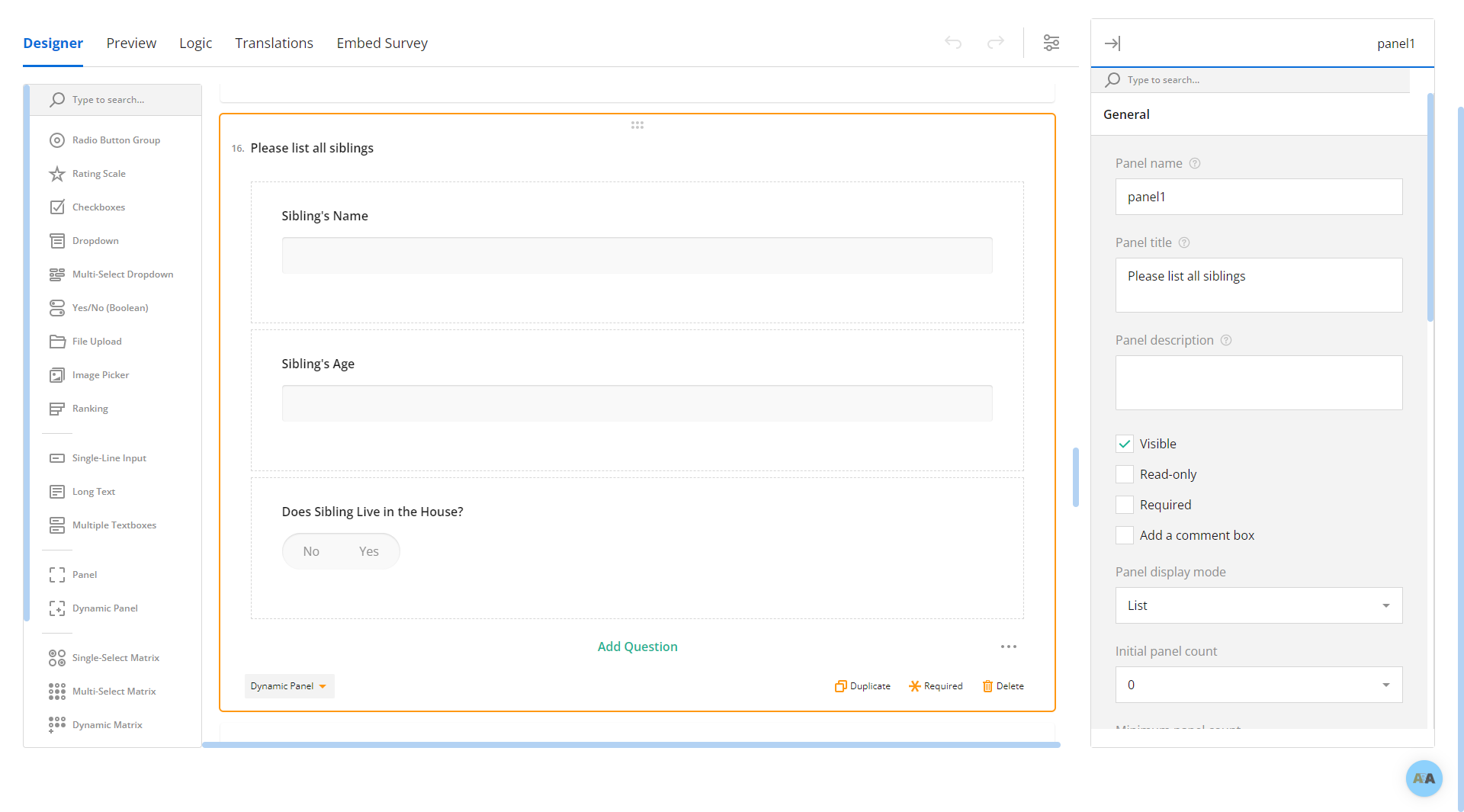Image resolution: width=1464 pixels, height=812 pixels.
Task: Open the three-dot more options menu
Action: (1009, 647)
